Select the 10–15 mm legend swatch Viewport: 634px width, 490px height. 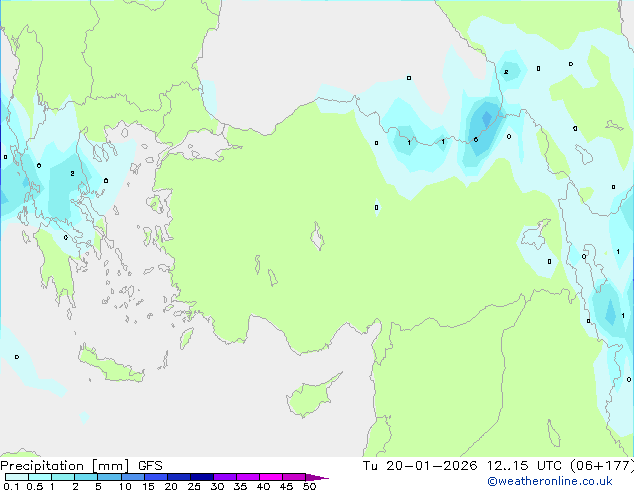(132, 477)
